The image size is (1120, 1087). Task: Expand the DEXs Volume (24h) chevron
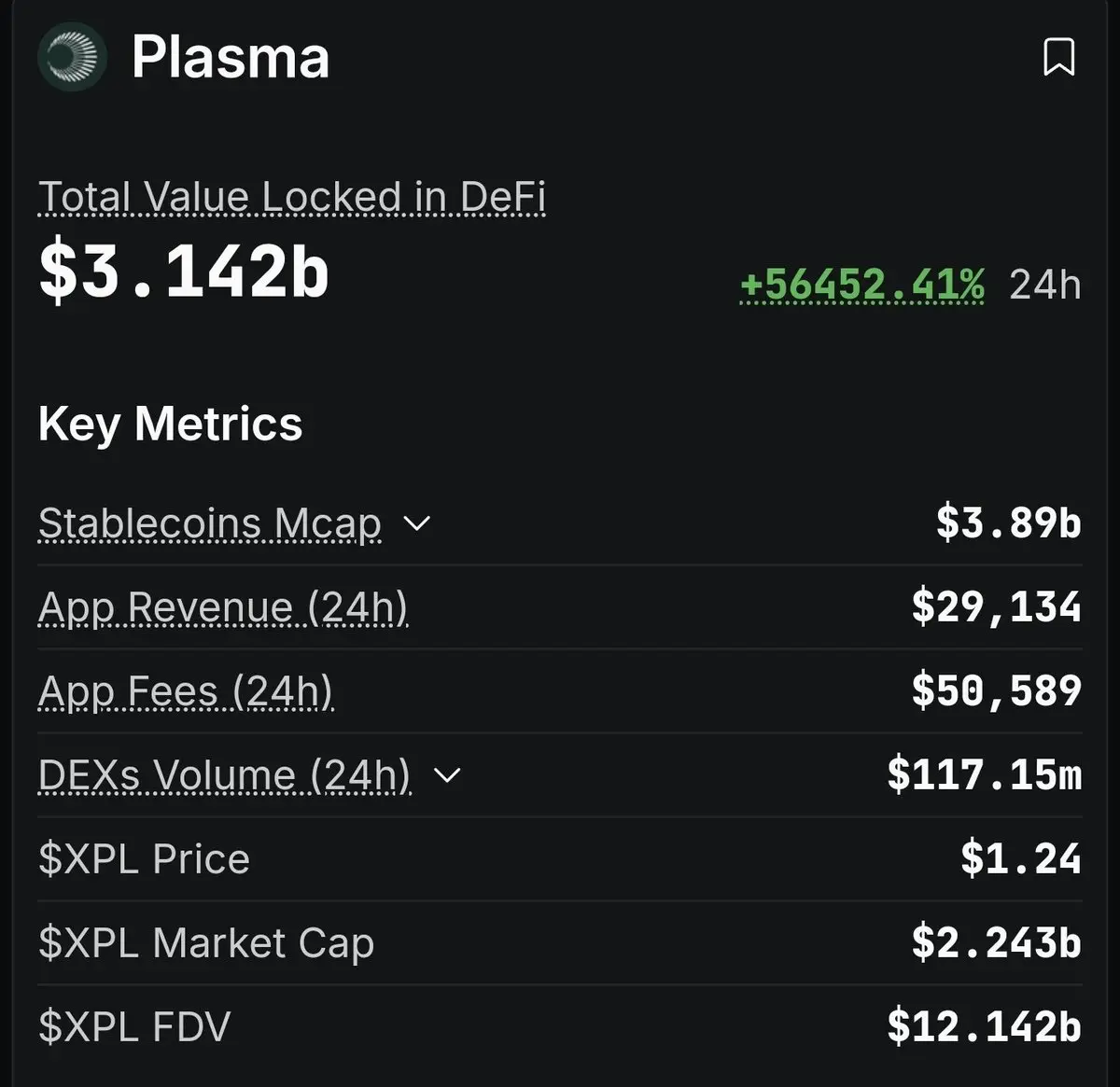[x=448, y=775]
